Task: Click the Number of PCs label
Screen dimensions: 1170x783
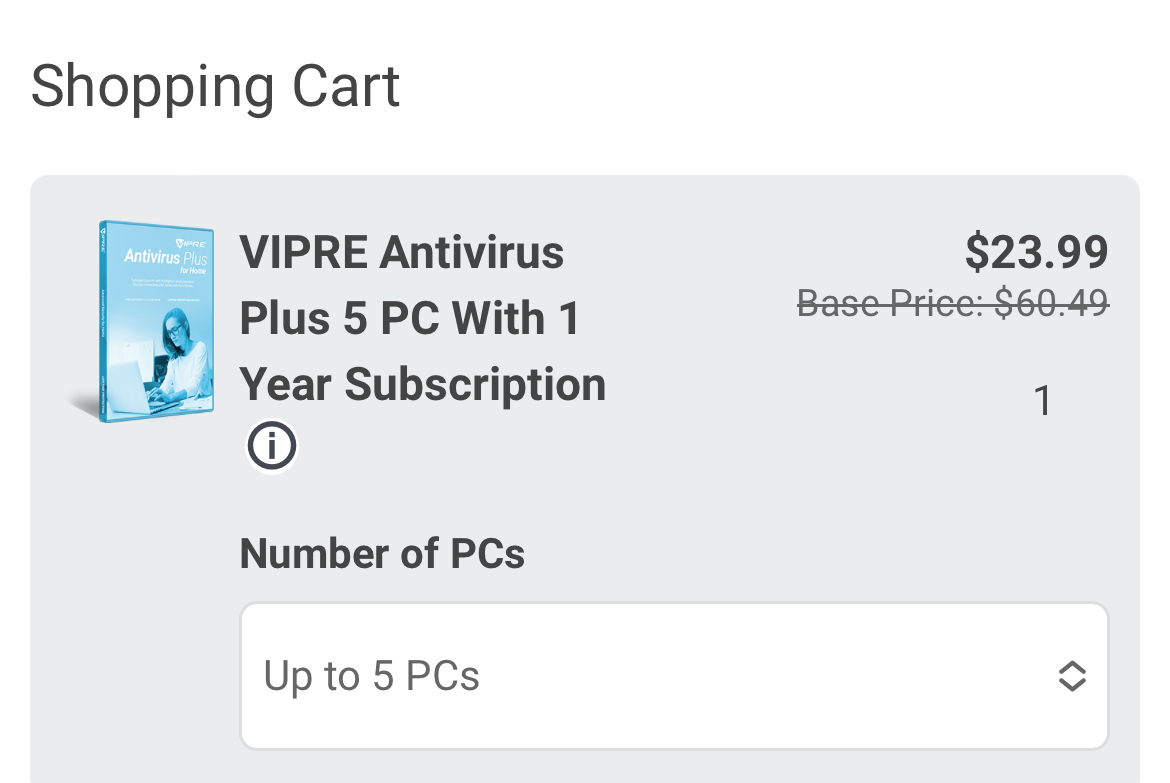Action: 382,553
